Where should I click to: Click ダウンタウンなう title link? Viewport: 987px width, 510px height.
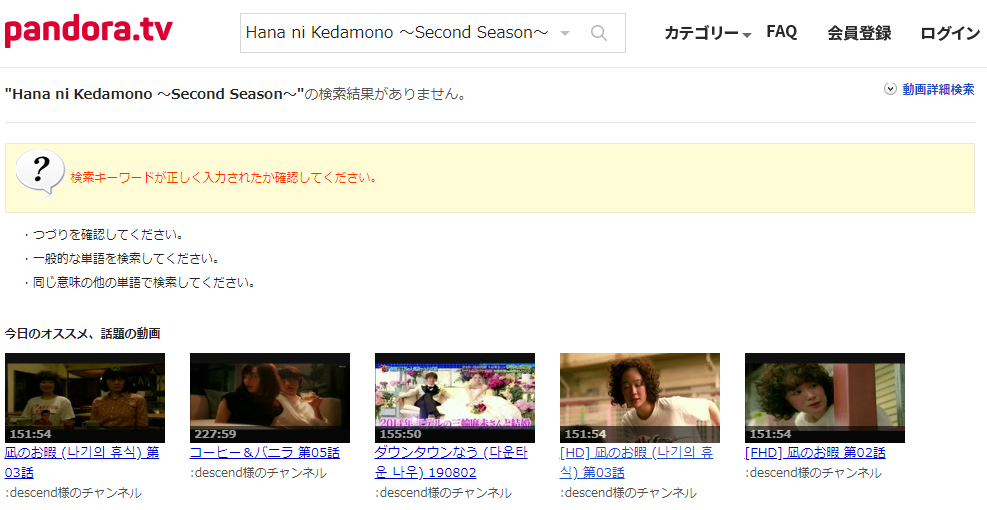451,462
